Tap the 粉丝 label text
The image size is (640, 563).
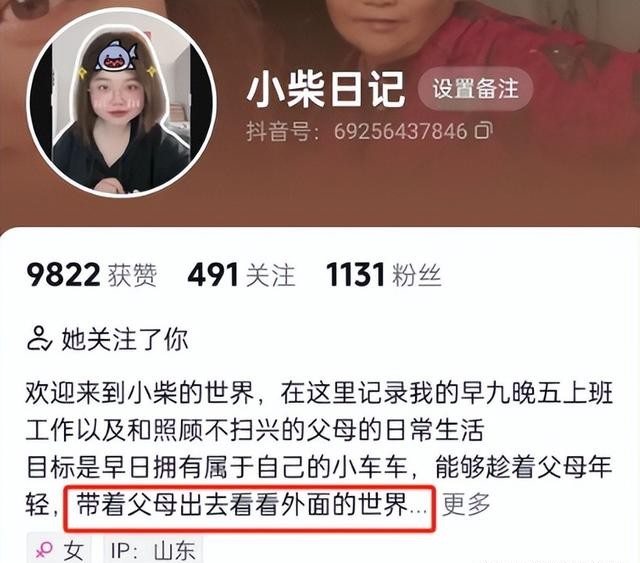(417, 275)
